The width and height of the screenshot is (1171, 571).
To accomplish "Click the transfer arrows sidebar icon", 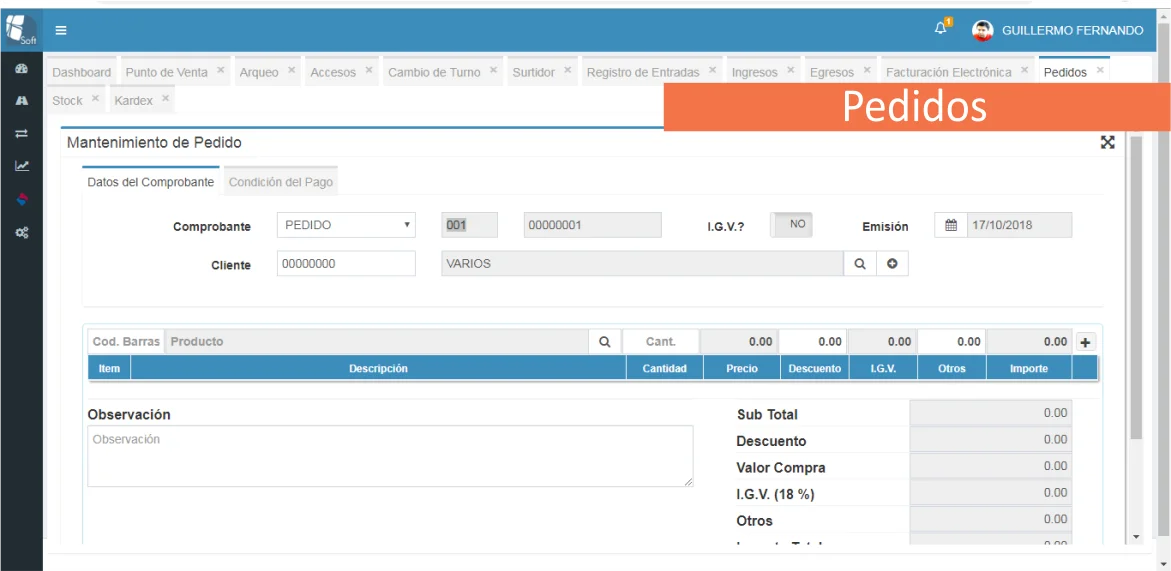I will point(21,133).
